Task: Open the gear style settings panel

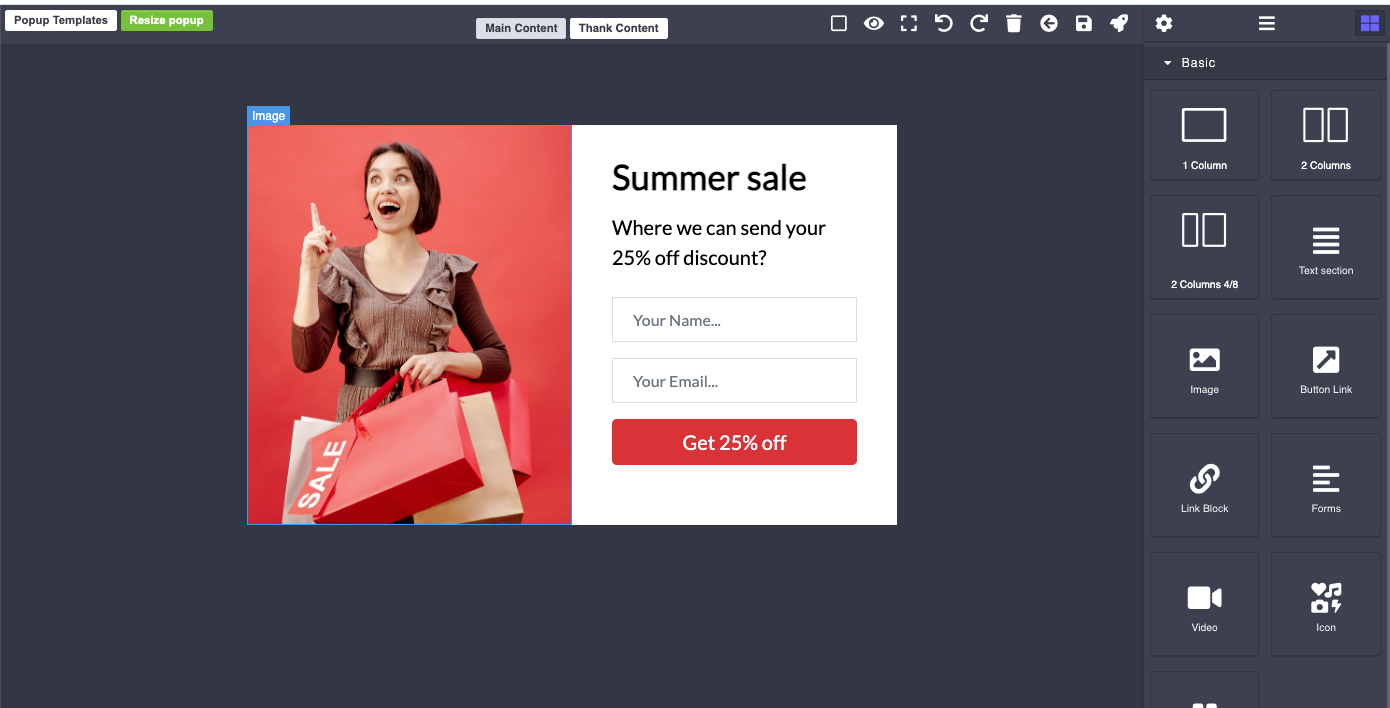Action: coord(1163,23)
